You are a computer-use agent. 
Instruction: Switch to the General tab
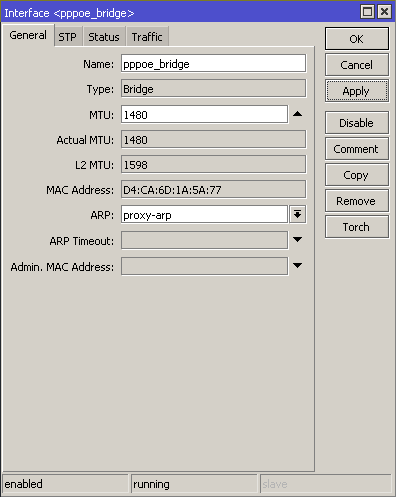[x=28, y=35]
